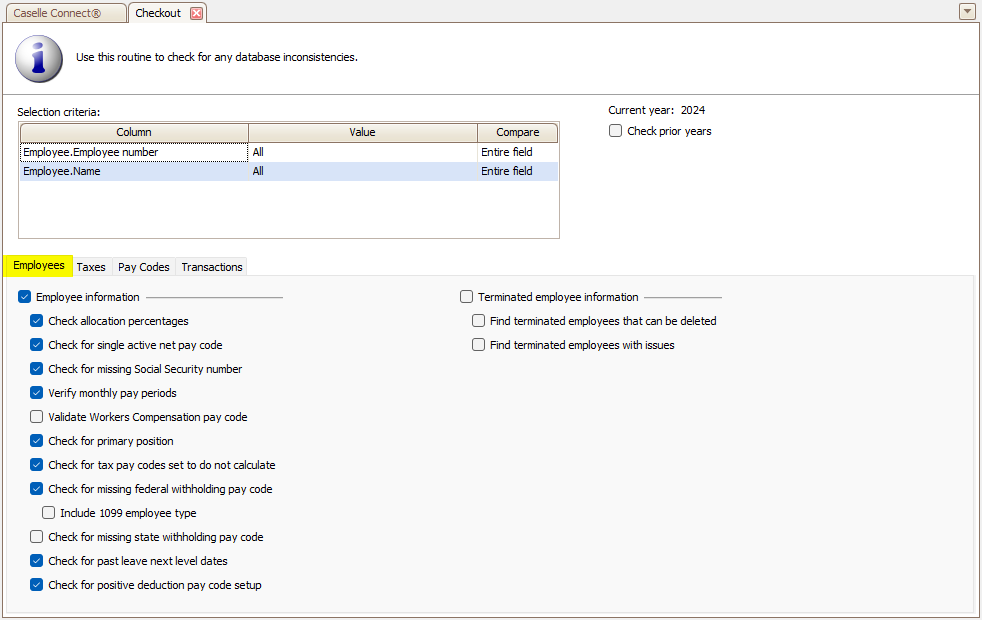The height and width of the screenshot is (620, 982).
Task: Click the Column header in selection criteria
Action: pos(134,132)
